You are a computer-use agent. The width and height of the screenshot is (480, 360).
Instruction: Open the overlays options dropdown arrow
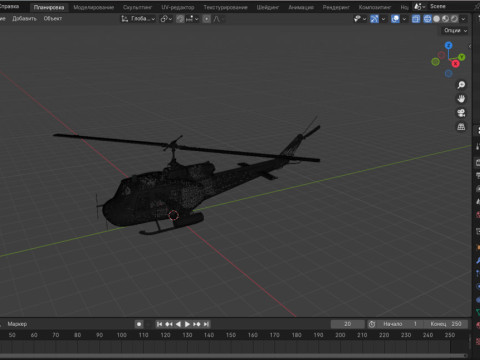click(x=404, y=19)
